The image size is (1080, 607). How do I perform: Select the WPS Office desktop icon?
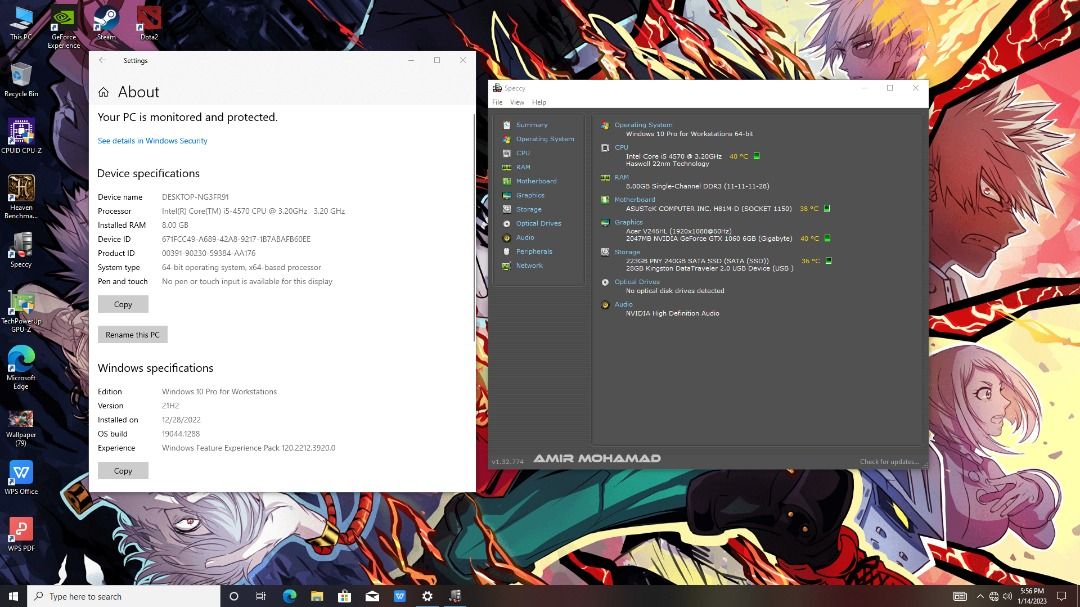tap(21, 477)
